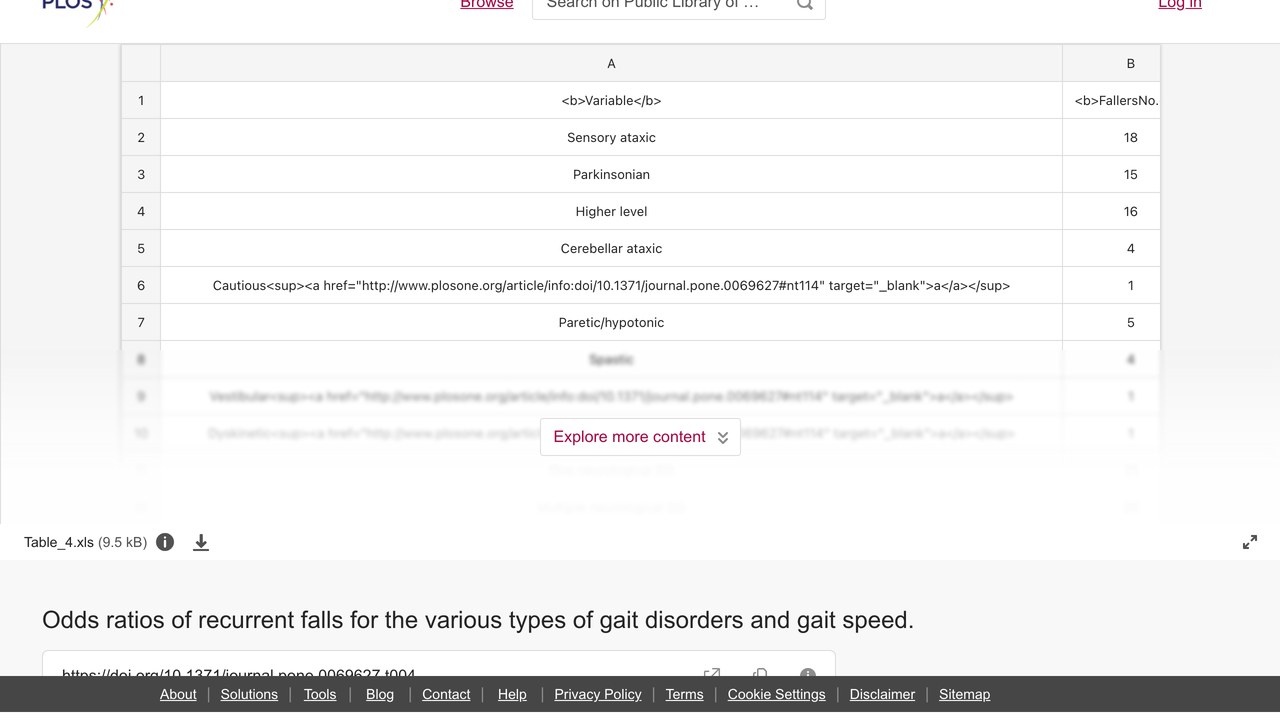Click the Higher level cell
The height and width of the screenshot is (720, 1280).
[611, 211]
